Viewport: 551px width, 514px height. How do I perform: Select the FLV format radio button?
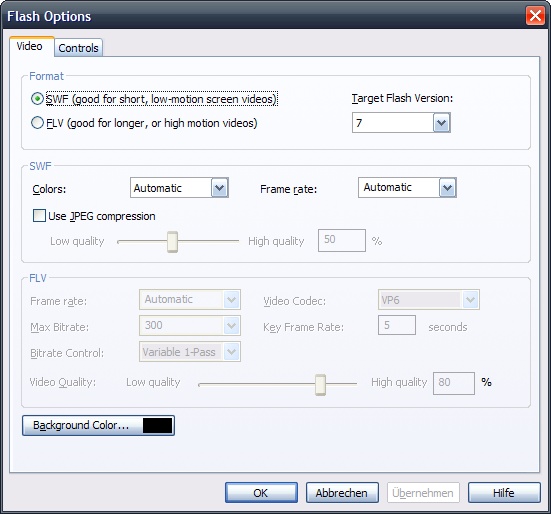(37, 123)
